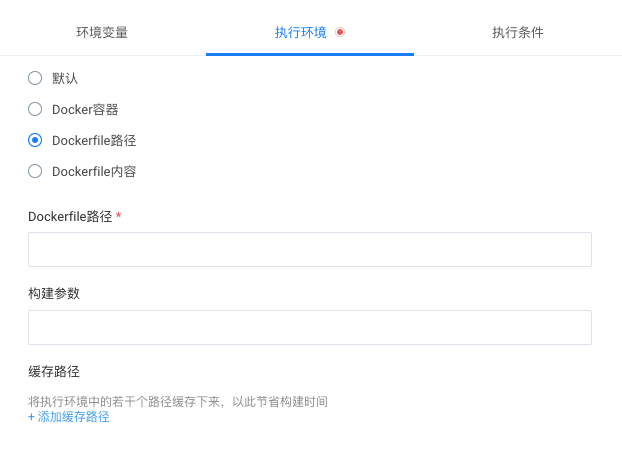
Task: Switch to the 环境变量 tab
Action: pyautogui.click(x=102, y=32)
